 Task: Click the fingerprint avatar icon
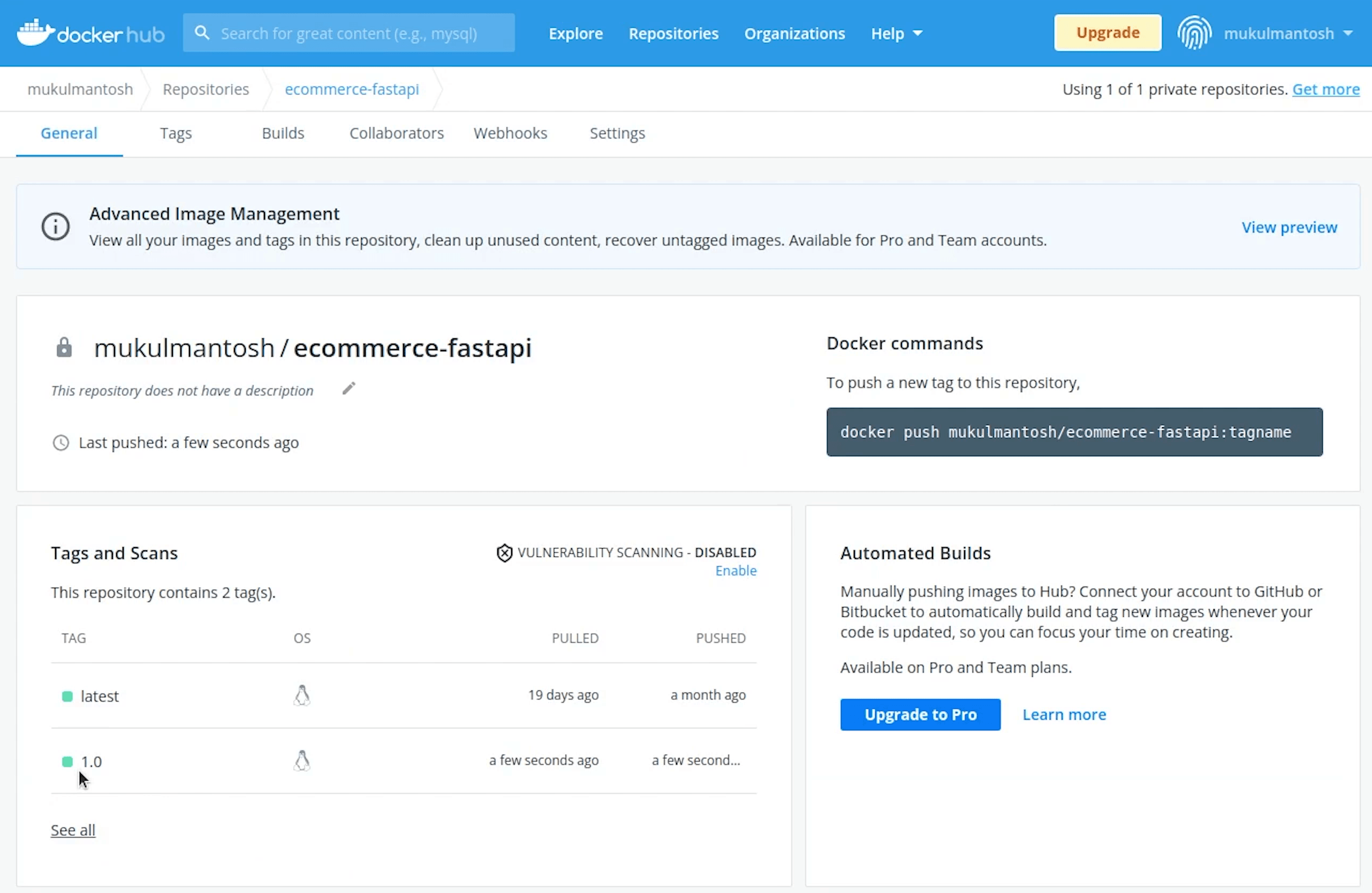click(x=1194, y=33)
